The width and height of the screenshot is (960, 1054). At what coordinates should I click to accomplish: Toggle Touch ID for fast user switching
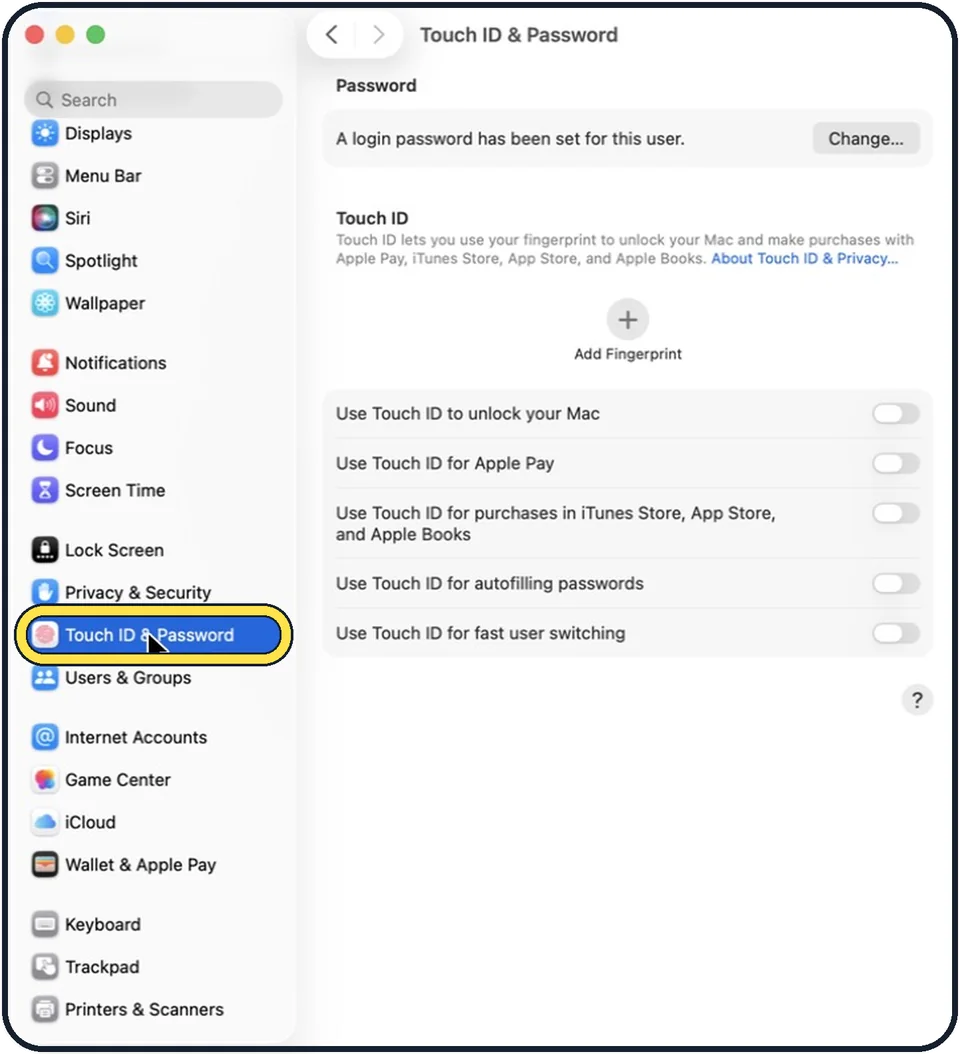pyautogui.click(x=895, y=633)
